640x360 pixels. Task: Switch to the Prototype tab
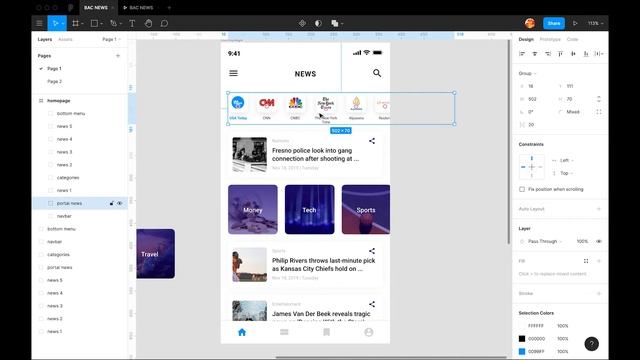click(x=550, y=39)
